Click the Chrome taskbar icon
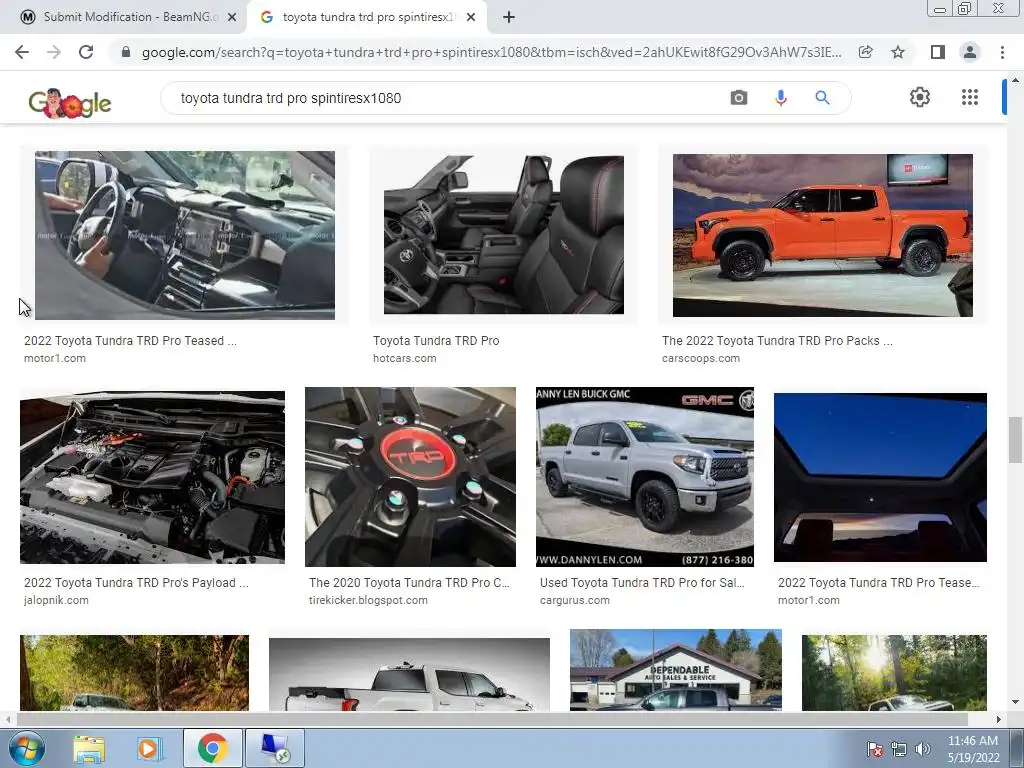This screenshot has height=768, width=1024. click(x=212, y=748)
